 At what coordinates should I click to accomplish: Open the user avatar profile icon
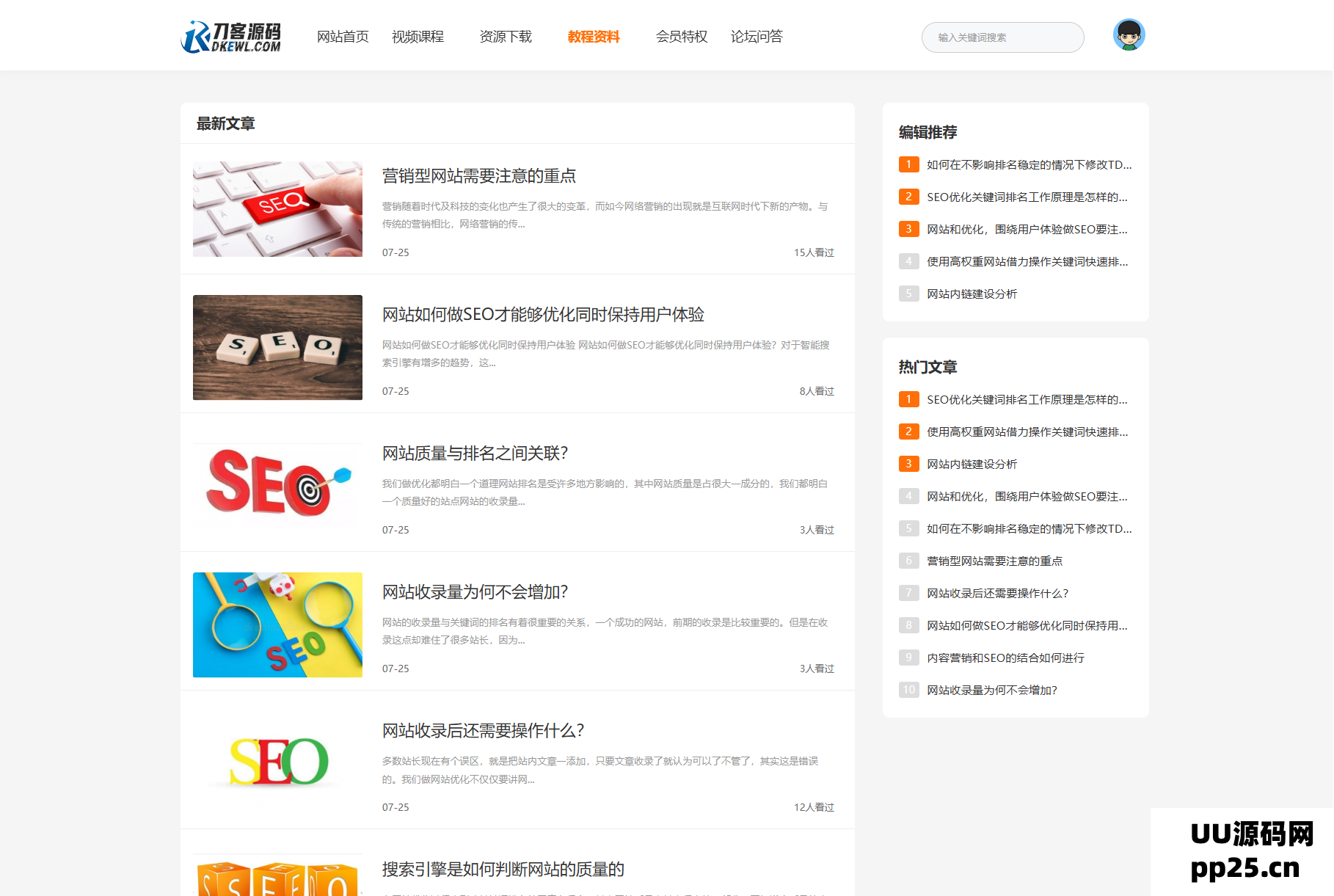[x=1129, y=35]
